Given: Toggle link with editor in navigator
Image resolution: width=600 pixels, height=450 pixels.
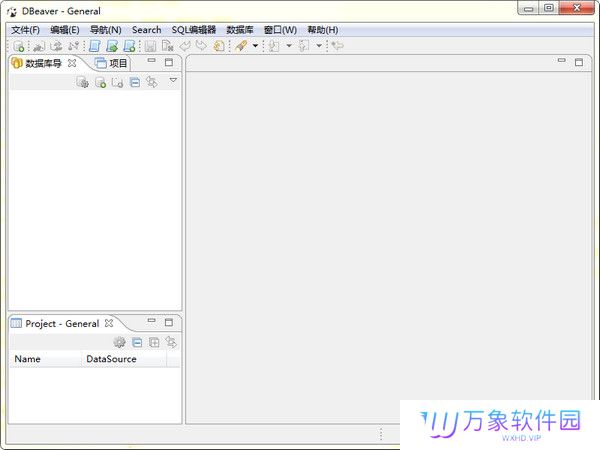Looking at the screenshot, I should click(x=152, y=82).
